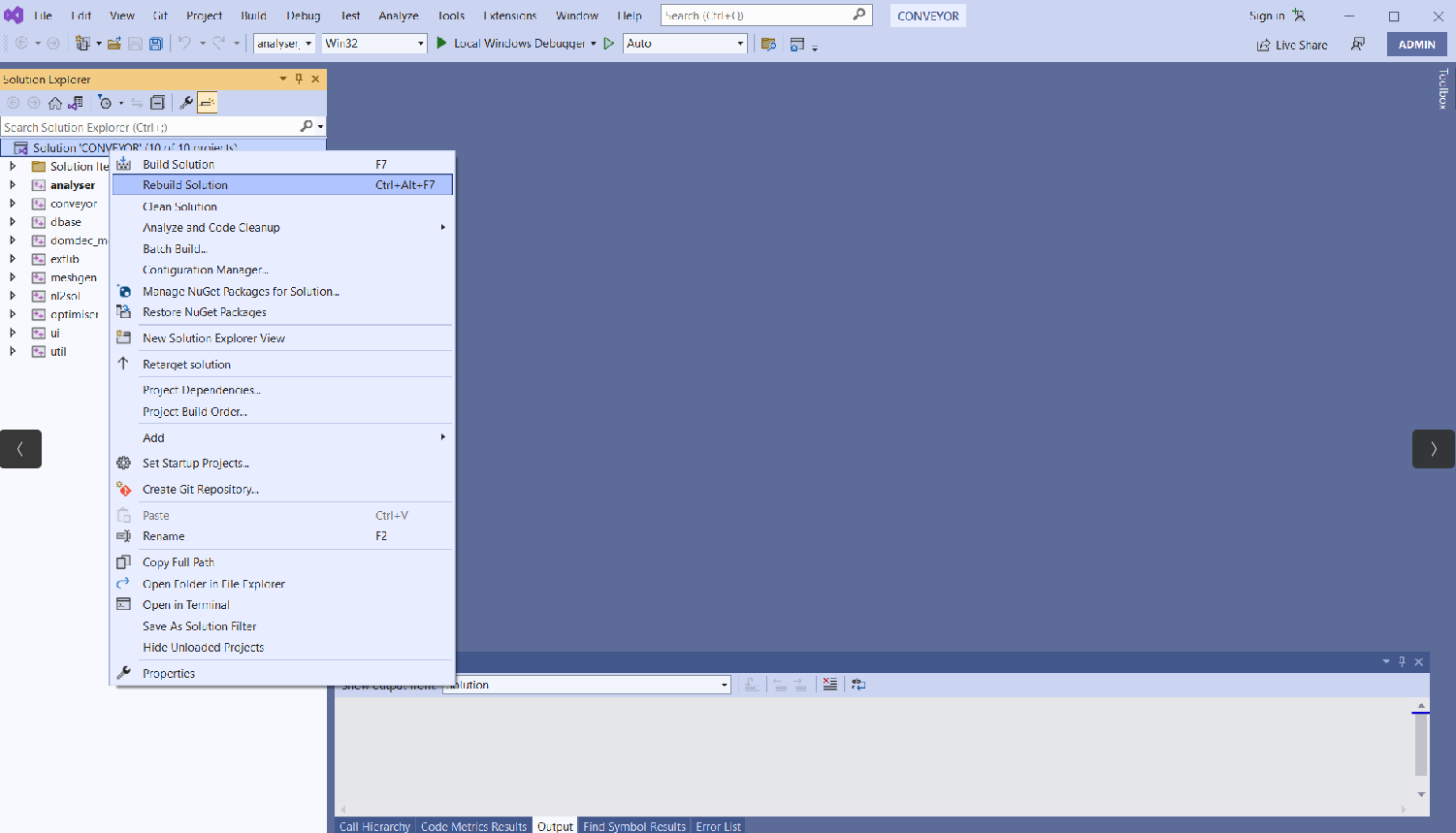Click Home icon in Solution Explorer toolbar
This screenshot has height=833, width=1456.
pos(55,103)
